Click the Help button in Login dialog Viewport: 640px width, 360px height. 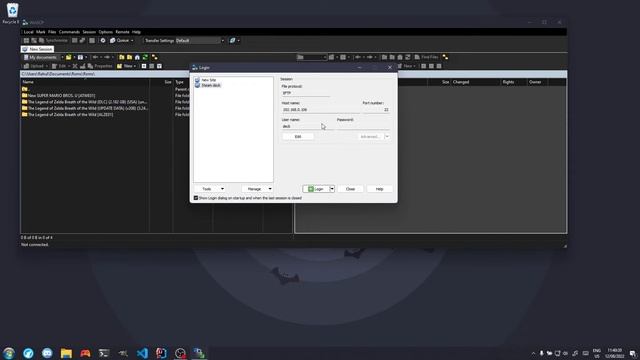click(379, 189)
